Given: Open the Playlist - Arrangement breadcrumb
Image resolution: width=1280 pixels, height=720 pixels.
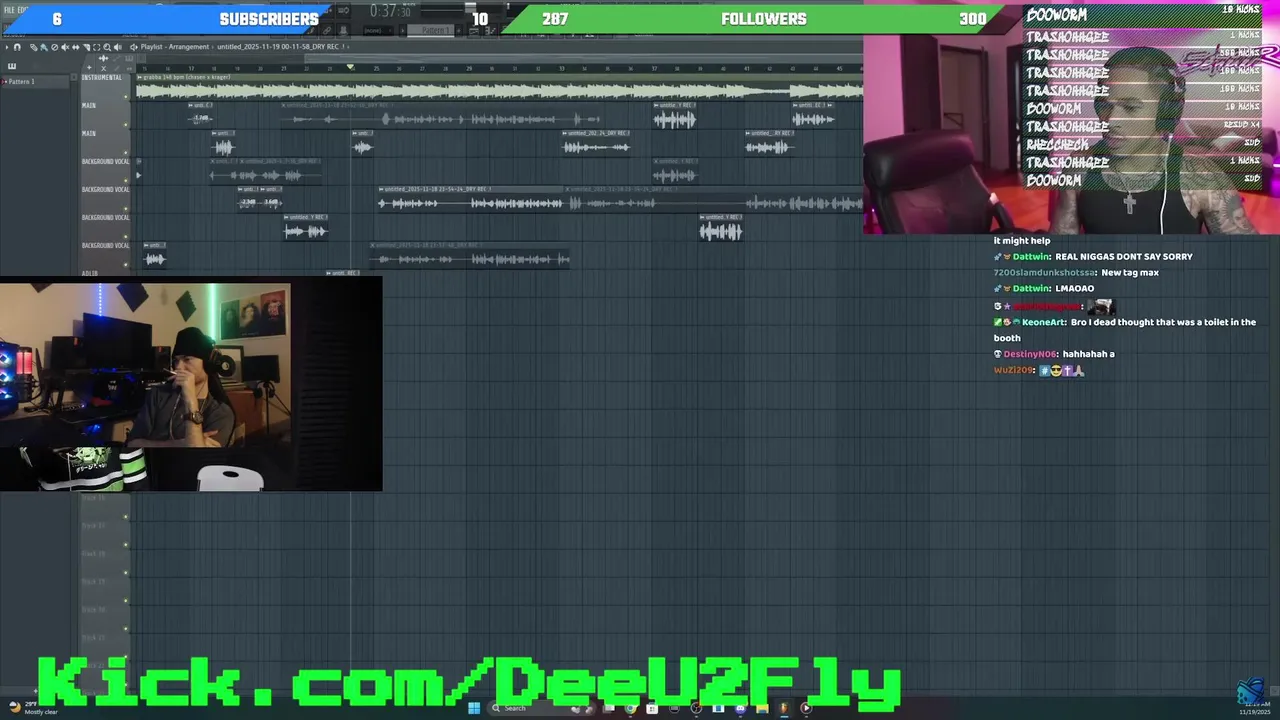Looking at the screenshot, I should 175,47.
